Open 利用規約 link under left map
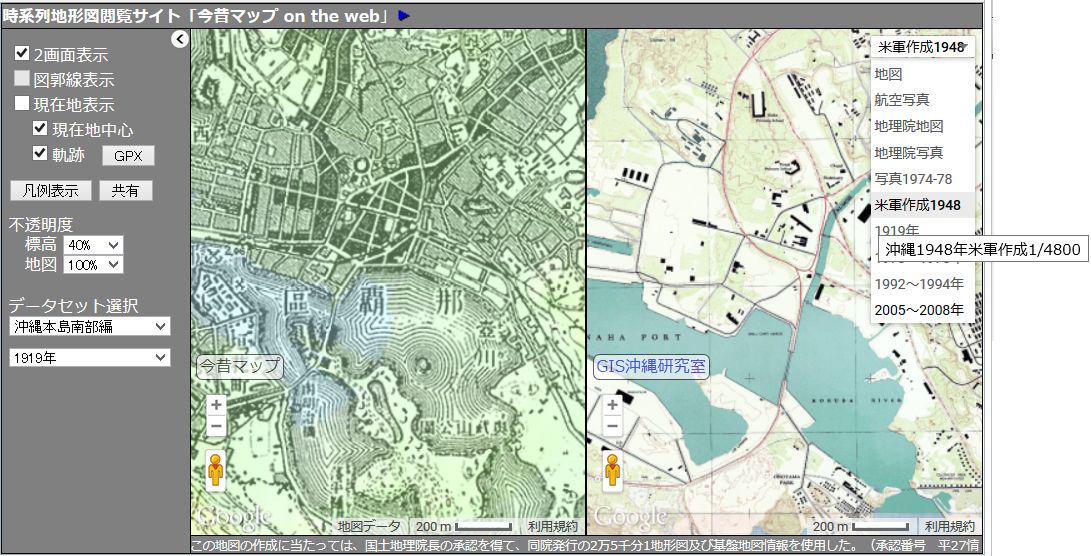1091x556 pixels. click(552, 527)
